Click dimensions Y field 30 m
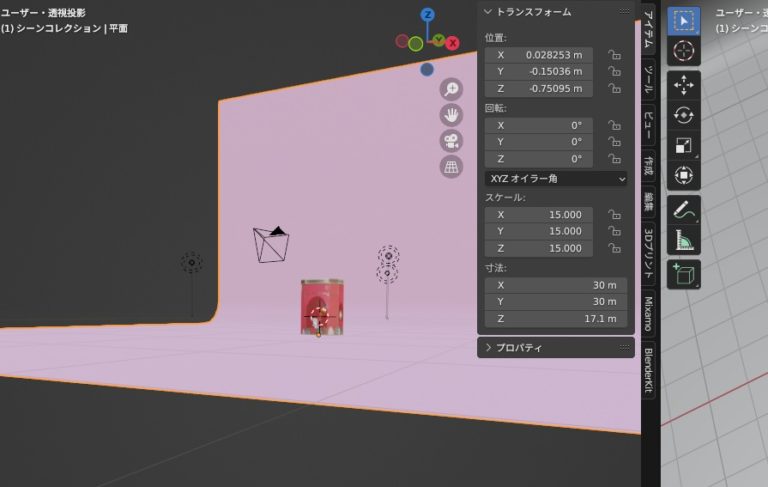The height and width of the screenshot is (487, 768). coord(556,302)
